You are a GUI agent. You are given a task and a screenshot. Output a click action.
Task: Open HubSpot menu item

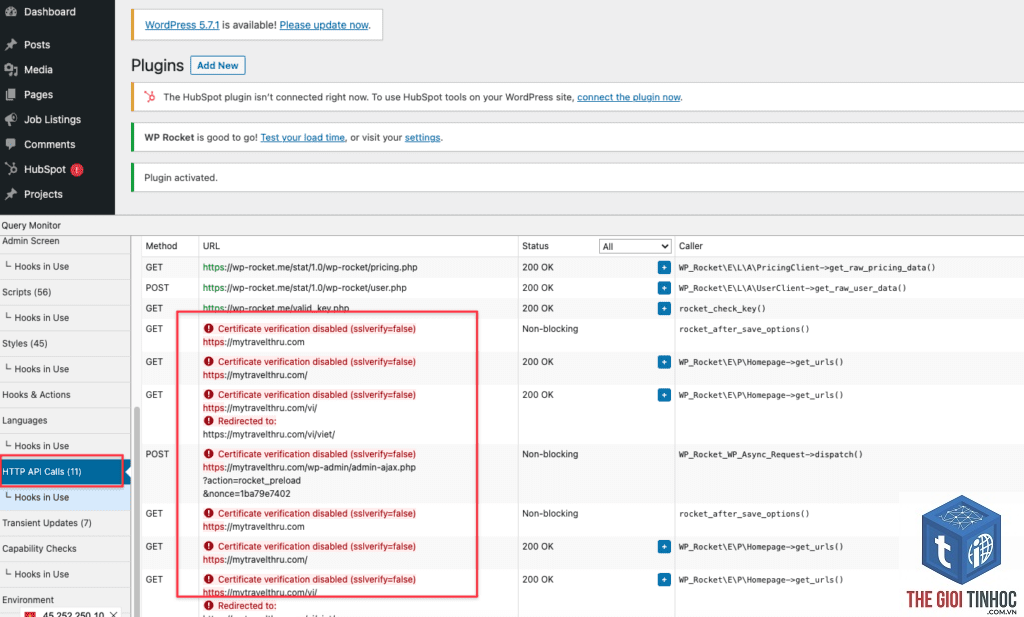[45, 169]
